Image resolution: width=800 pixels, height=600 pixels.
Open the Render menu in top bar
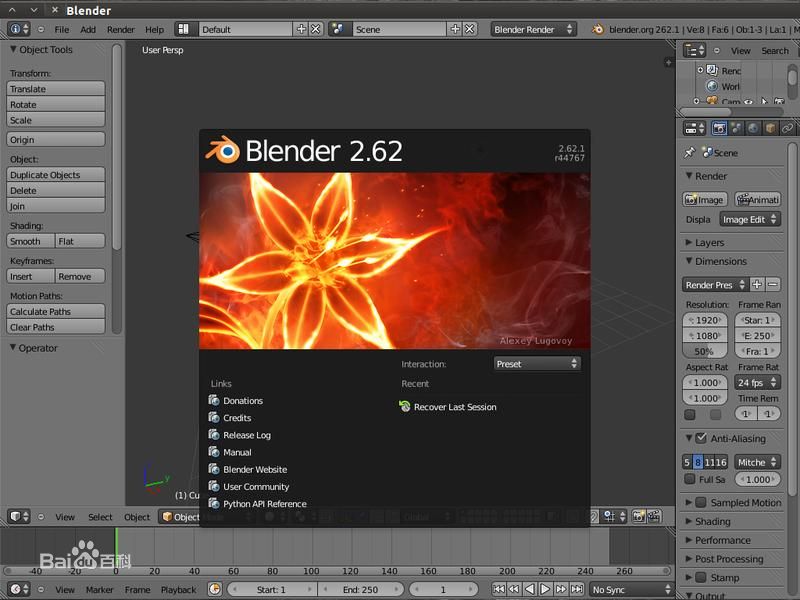coord(121,29)
